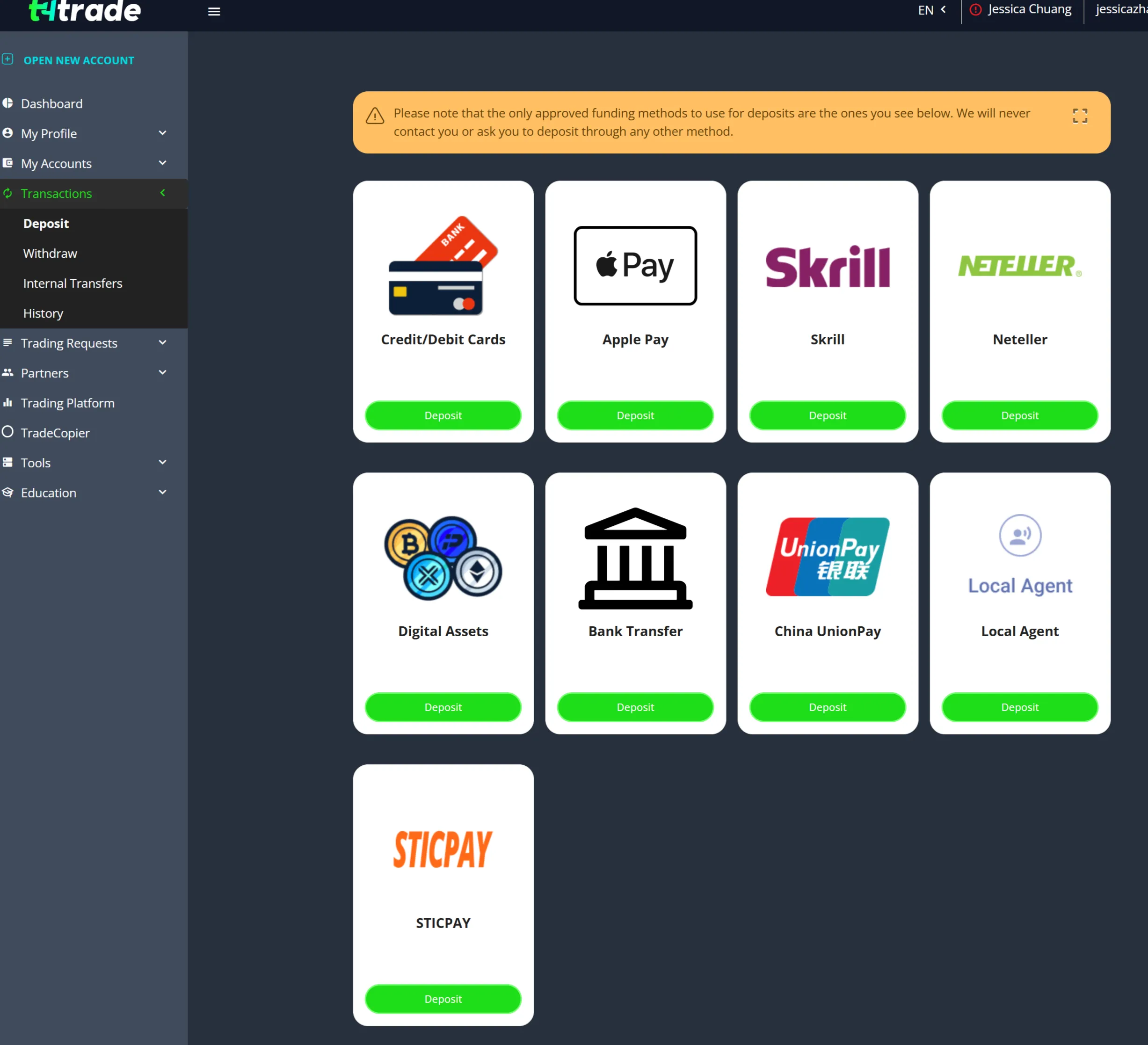
Task: Deposit with Credit/Debit Cards
Action: pos(443,415)
